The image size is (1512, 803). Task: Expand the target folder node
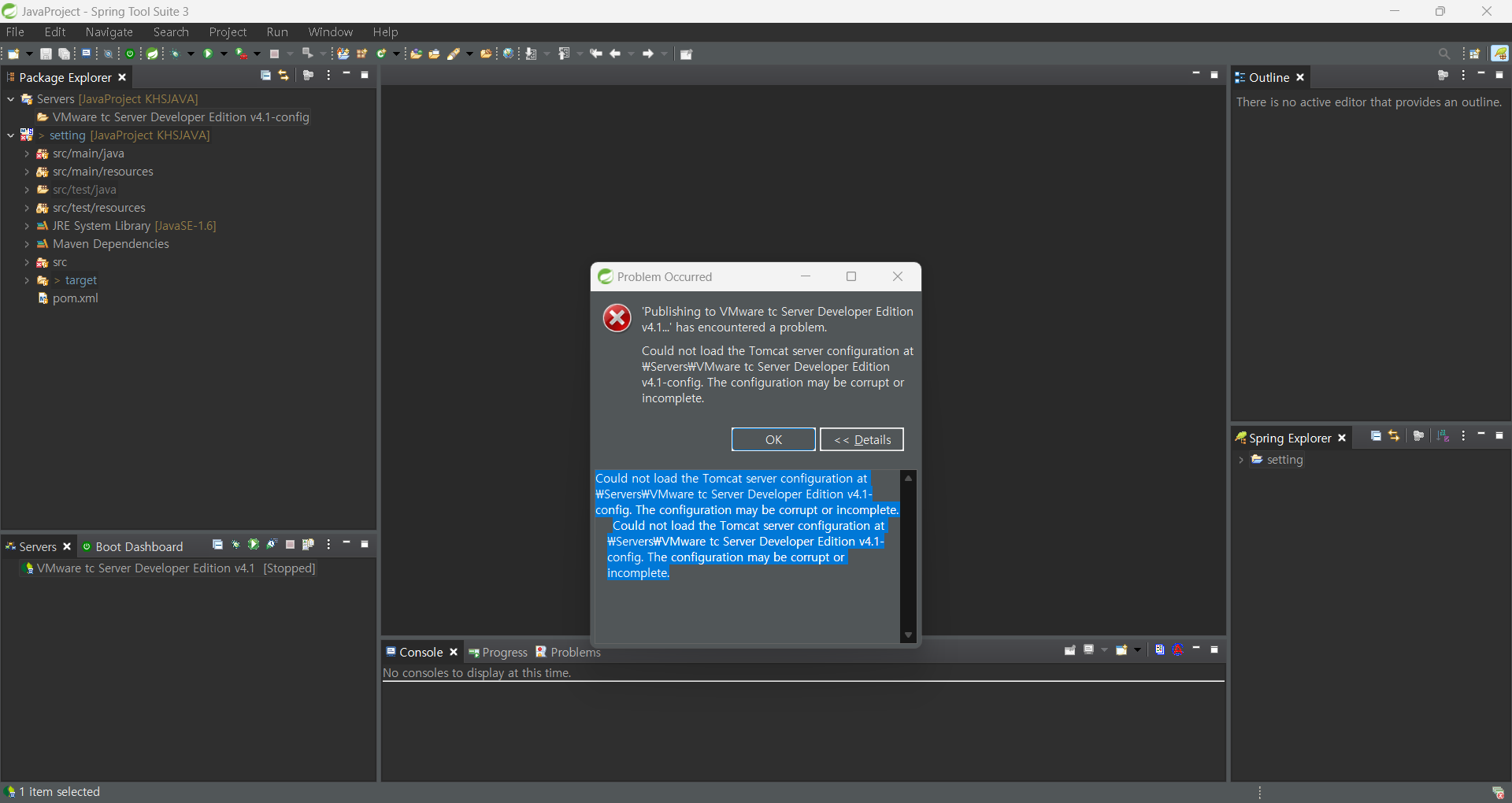pos(27,280)
